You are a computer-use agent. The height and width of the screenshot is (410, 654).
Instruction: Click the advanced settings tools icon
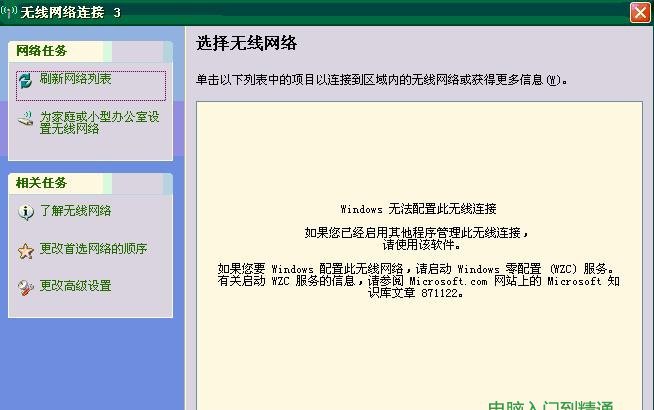pos(25,288)
